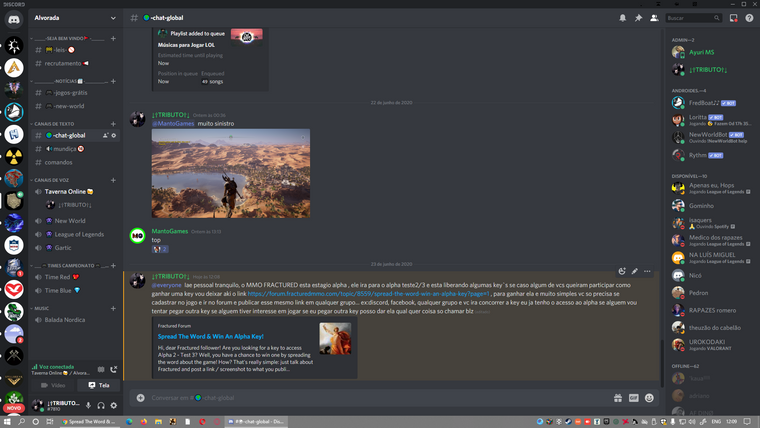The height and width of the screenshot is (428, 760).
Task: Toggle the member list visibility
Action: click(654, 18)
